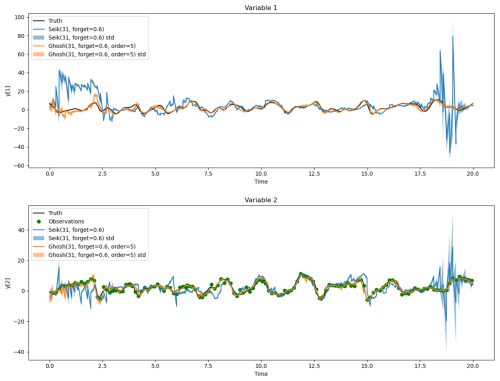
Task: Click the 'Time' label under Variable 1 plot
Action: tap(261, 182)
